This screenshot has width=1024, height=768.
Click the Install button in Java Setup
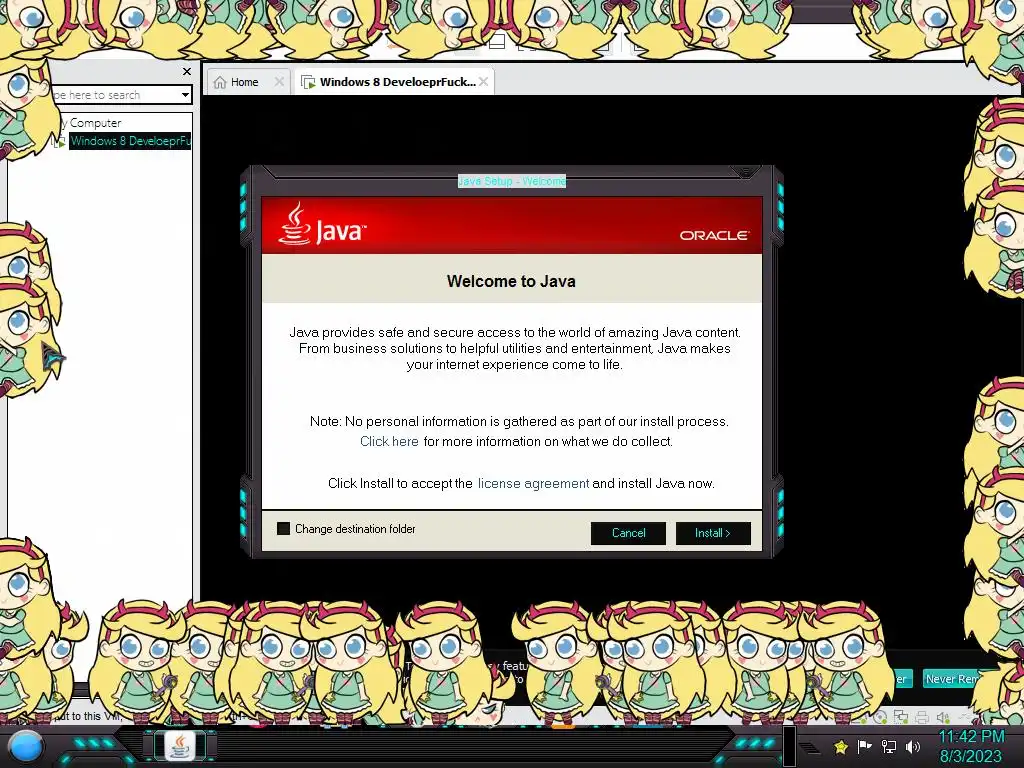point(712,533)
